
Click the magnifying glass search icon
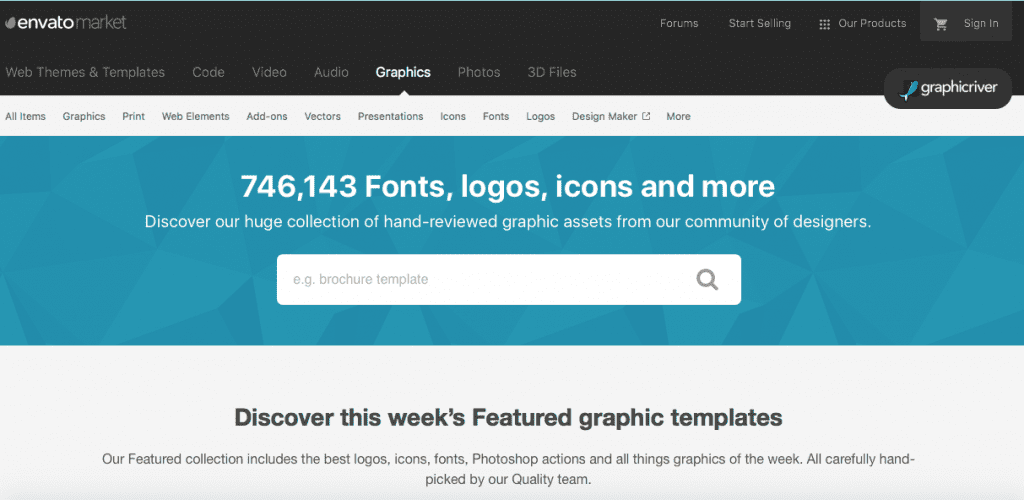coord(707,280)
